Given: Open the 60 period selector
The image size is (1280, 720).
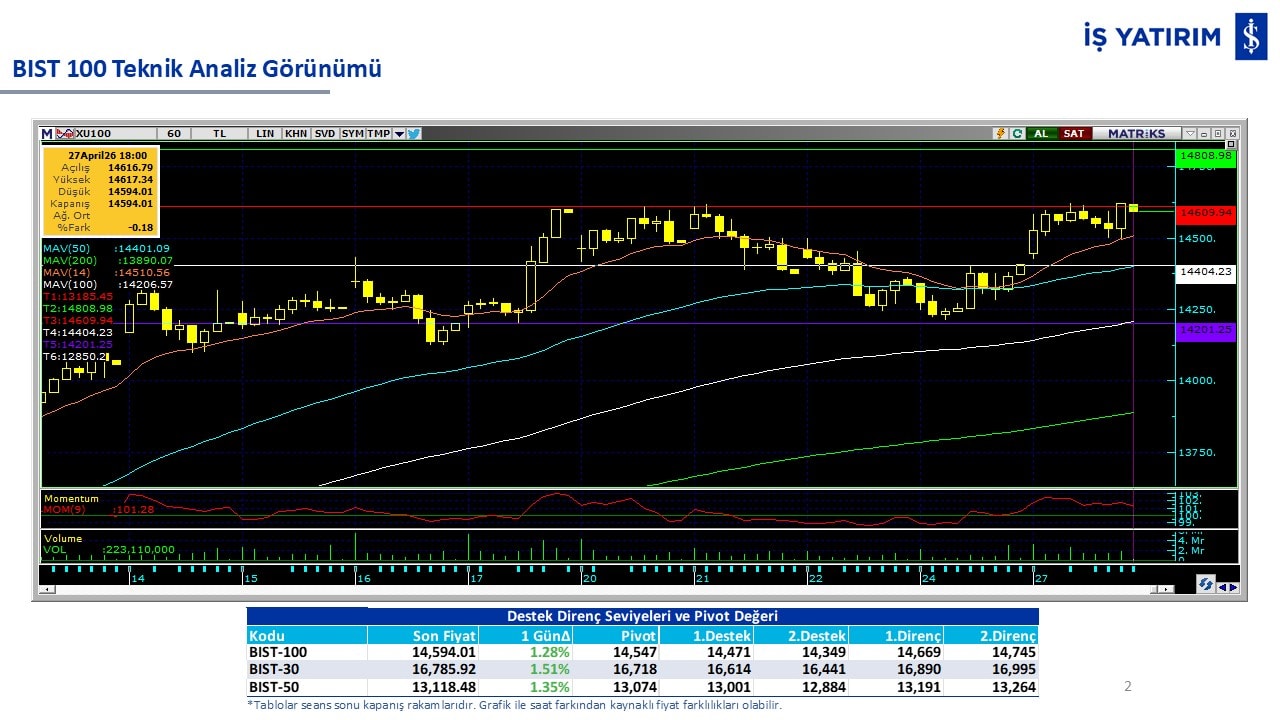Looking at the screenshot, I should tap(174, 133).
